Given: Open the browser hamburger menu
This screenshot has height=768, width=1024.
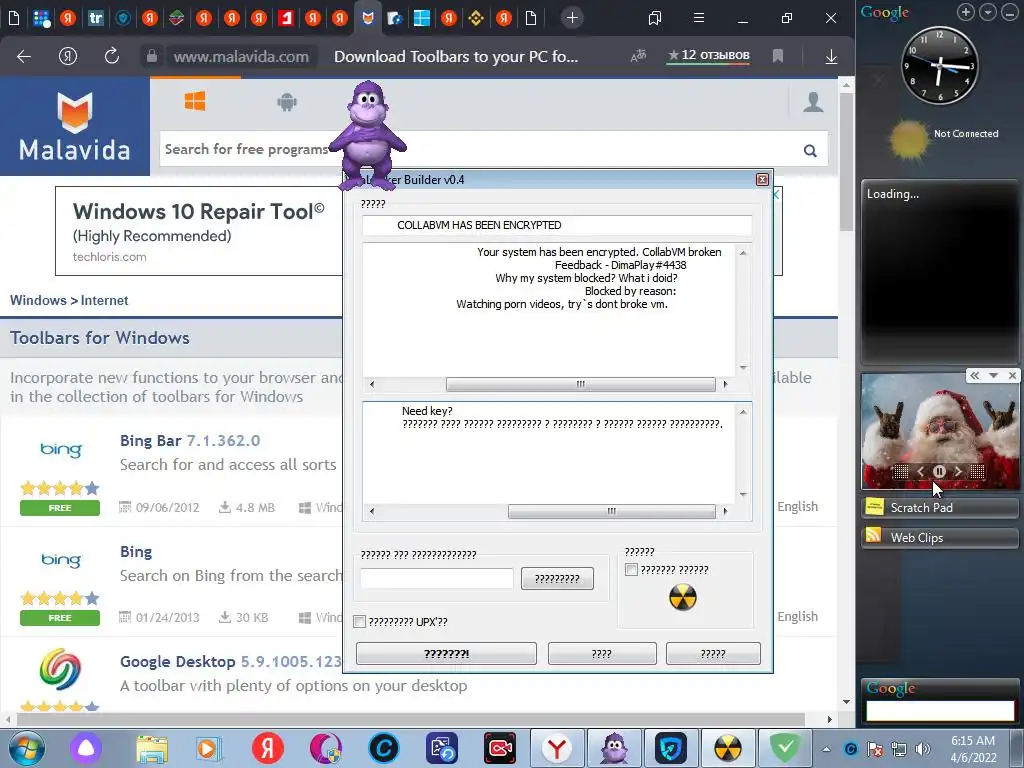Looking at the screenshot, I should click(x=699, y=18).
